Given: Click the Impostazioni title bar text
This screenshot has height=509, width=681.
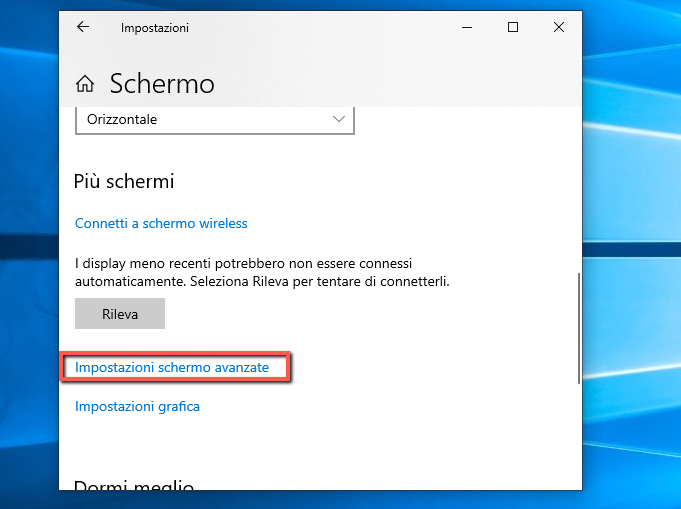Looking at the screenshot, I should (154, 28).
